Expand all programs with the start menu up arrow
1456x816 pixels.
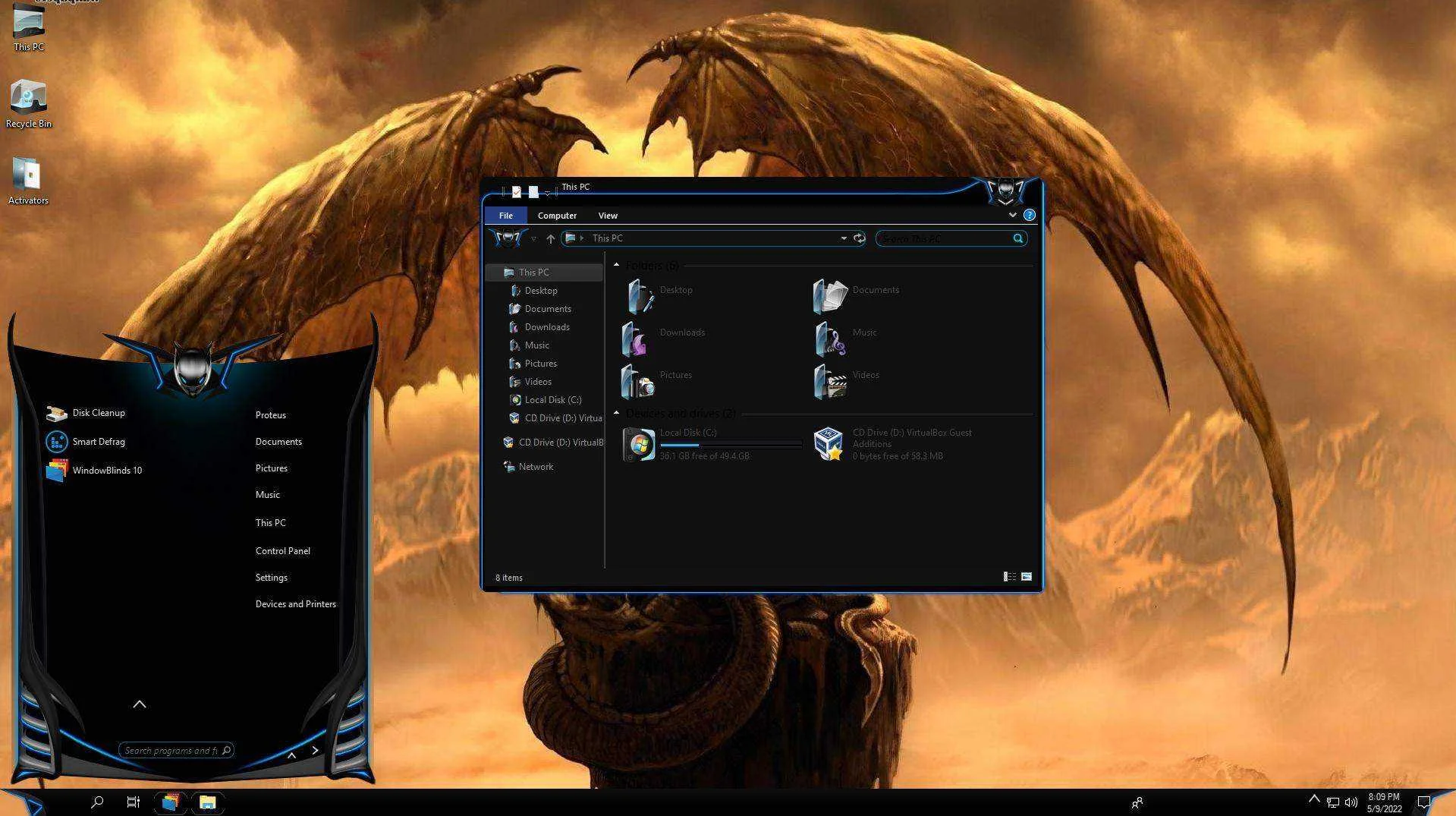coord(140,704)
